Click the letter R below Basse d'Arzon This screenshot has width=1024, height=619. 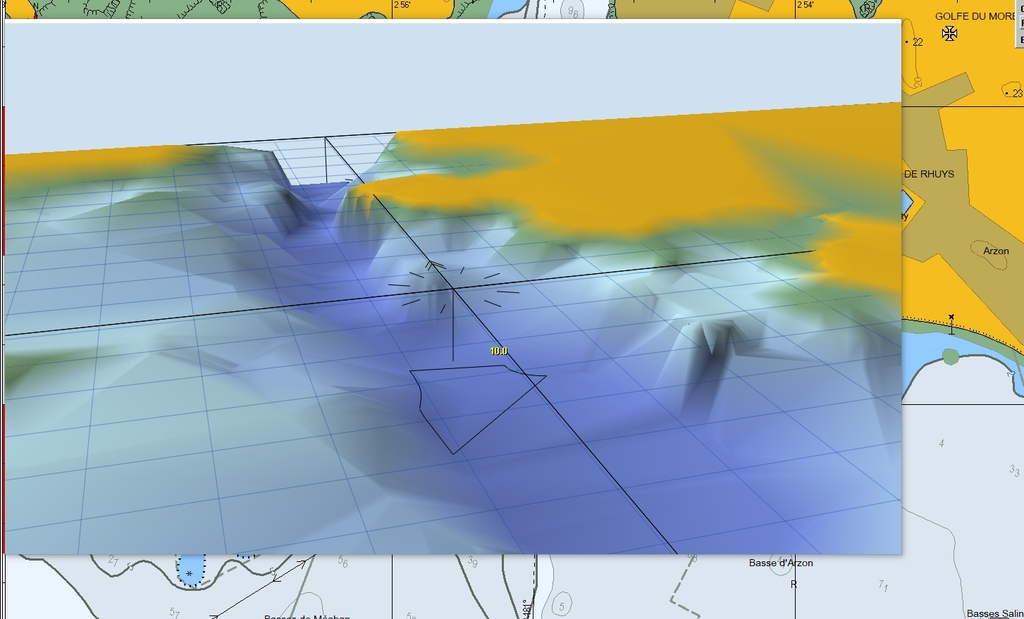pos(794,584)
